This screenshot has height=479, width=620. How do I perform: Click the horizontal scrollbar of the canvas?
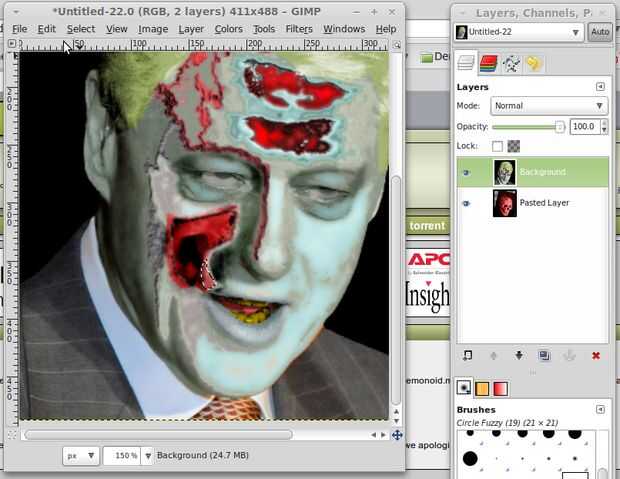click(x=158, y=435)
